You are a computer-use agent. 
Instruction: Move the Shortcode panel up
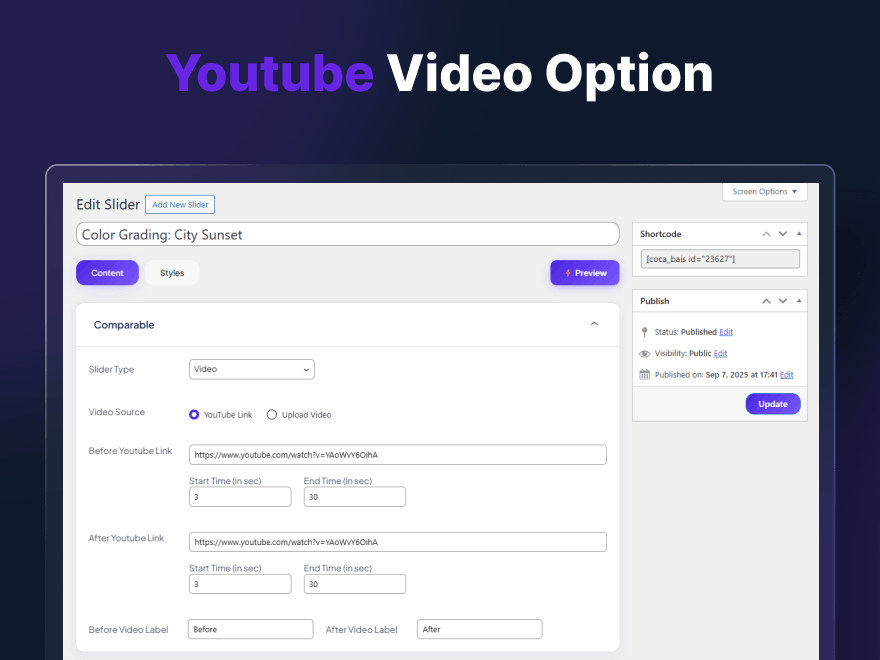766,234
